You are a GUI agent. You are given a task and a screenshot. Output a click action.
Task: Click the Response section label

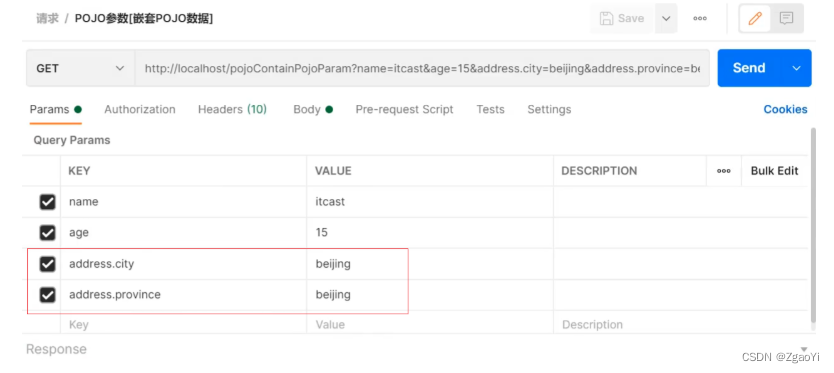point(56,349)
